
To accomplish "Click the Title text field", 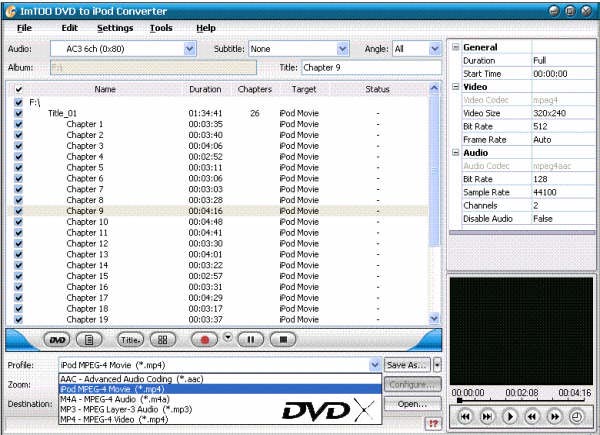I will click(371, 68).
